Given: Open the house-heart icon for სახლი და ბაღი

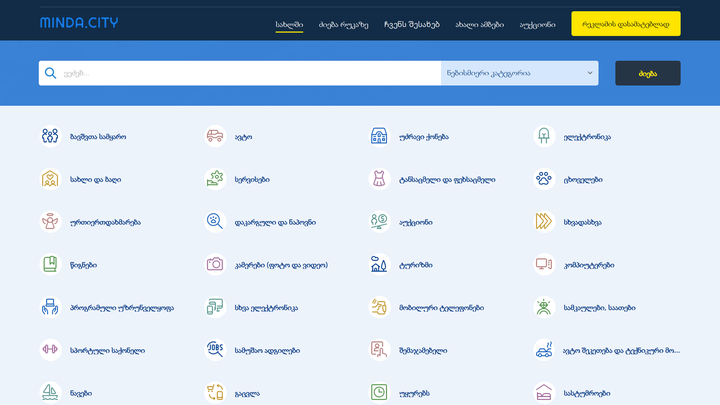Looking at the screenshot, I should [x=50, y=179].
